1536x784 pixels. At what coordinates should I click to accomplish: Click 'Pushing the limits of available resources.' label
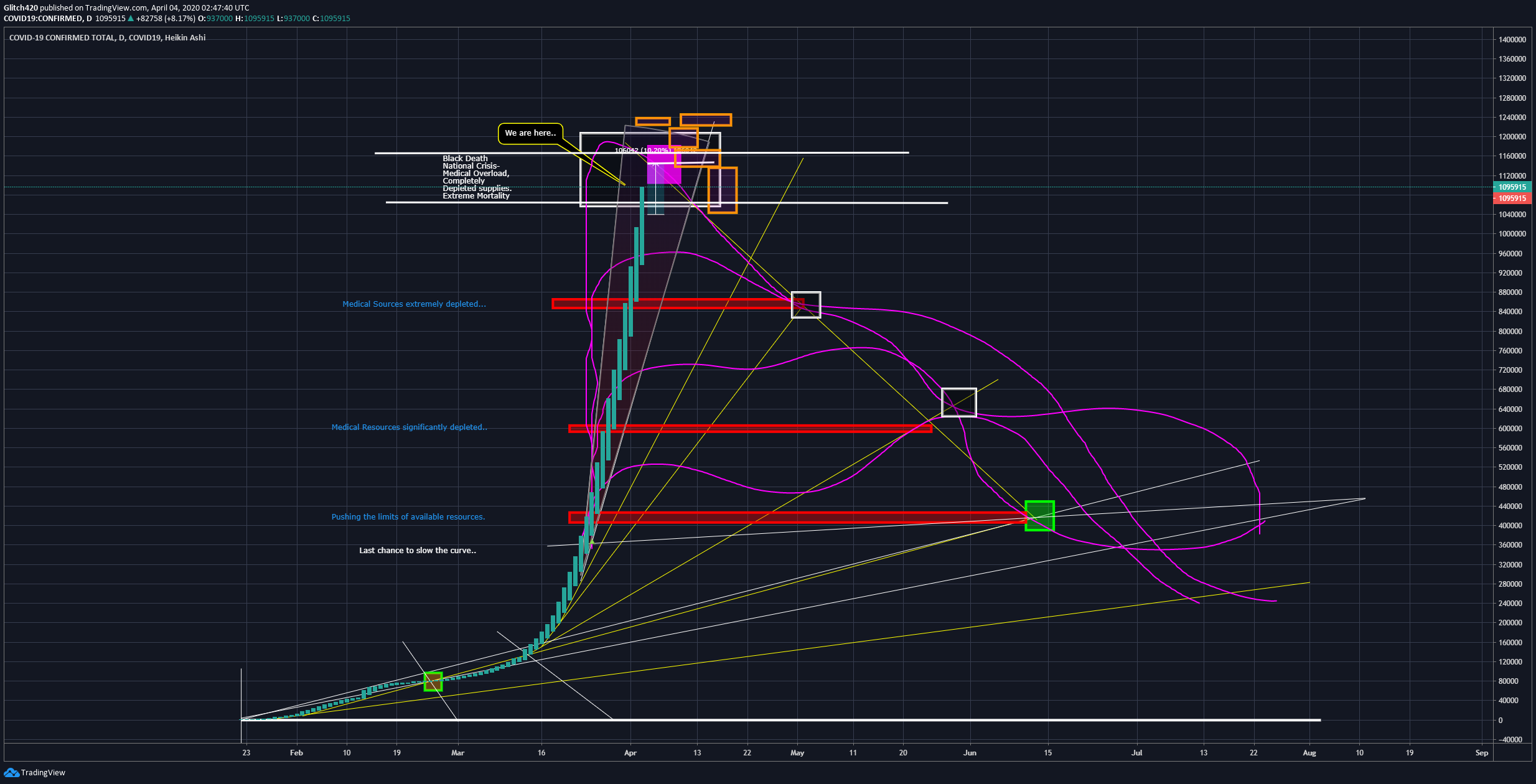[x=408, y=517]
